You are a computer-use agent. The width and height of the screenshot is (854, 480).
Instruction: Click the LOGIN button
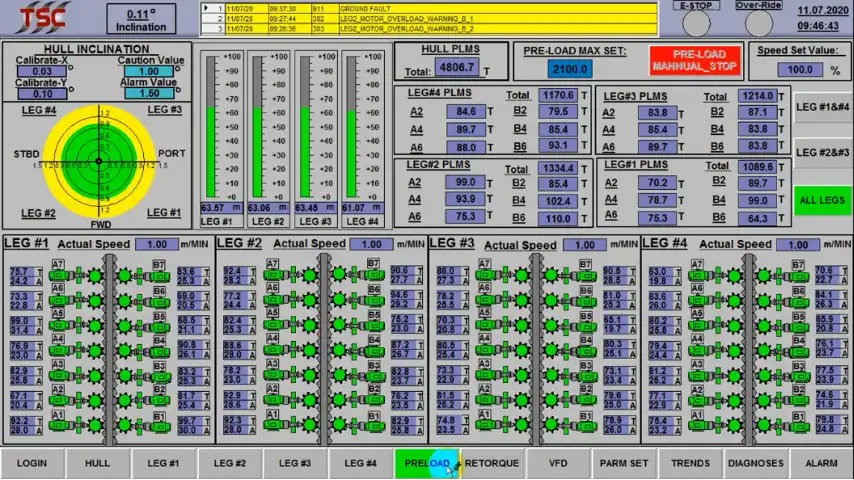pyautogui.click(x=32, y=463)
